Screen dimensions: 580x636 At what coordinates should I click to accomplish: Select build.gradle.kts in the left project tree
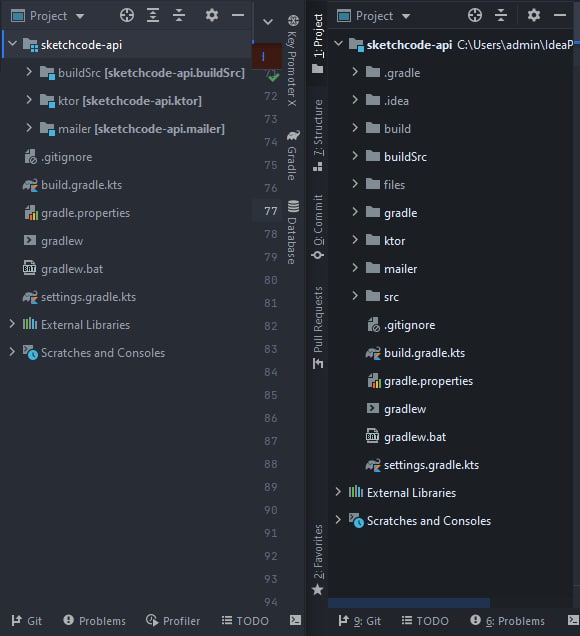(x=82, y=185)
